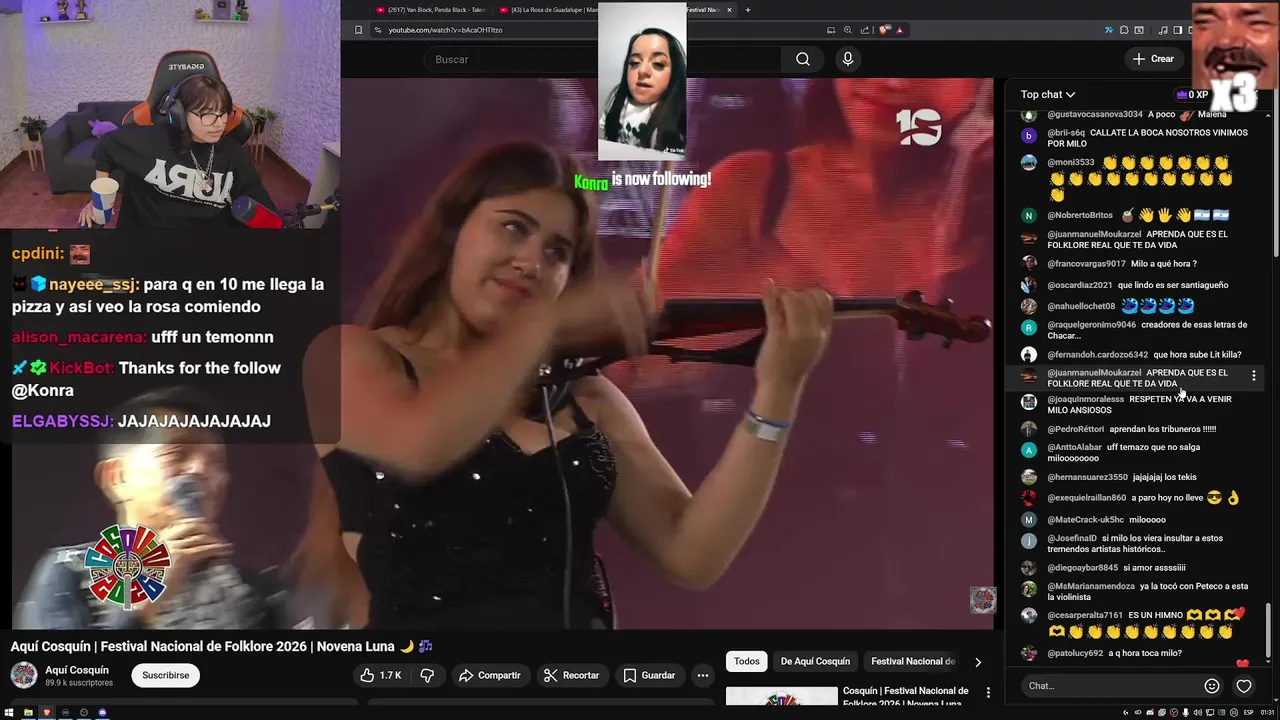This screenshot has height=720, width=1280.
Task: Click username @patolucy692 in chat
Action: (x=1075, y=653)
